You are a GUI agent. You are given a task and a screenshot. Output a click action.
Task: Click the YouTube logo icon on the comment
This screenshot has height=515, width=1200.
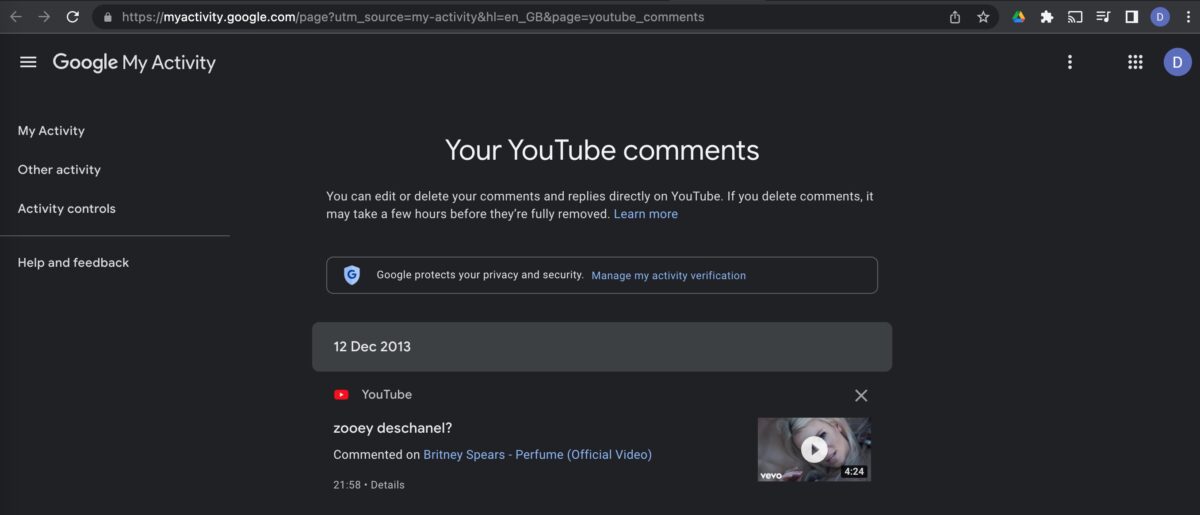[x=342, y=395]
